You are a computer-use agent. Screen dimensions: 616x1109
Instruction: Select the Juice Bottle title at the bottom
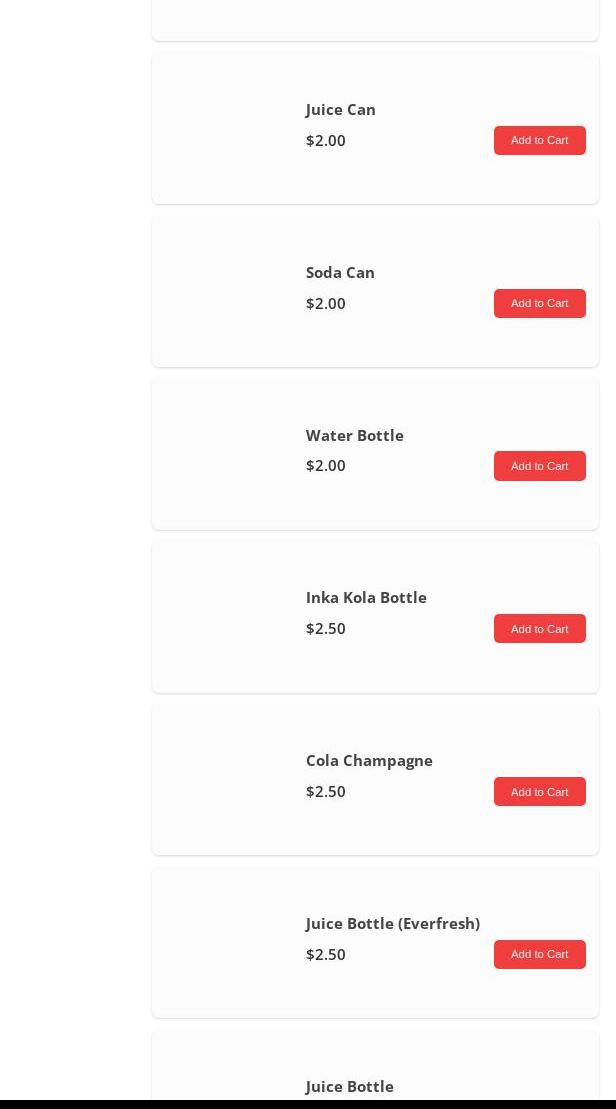tap(349, 1086)
